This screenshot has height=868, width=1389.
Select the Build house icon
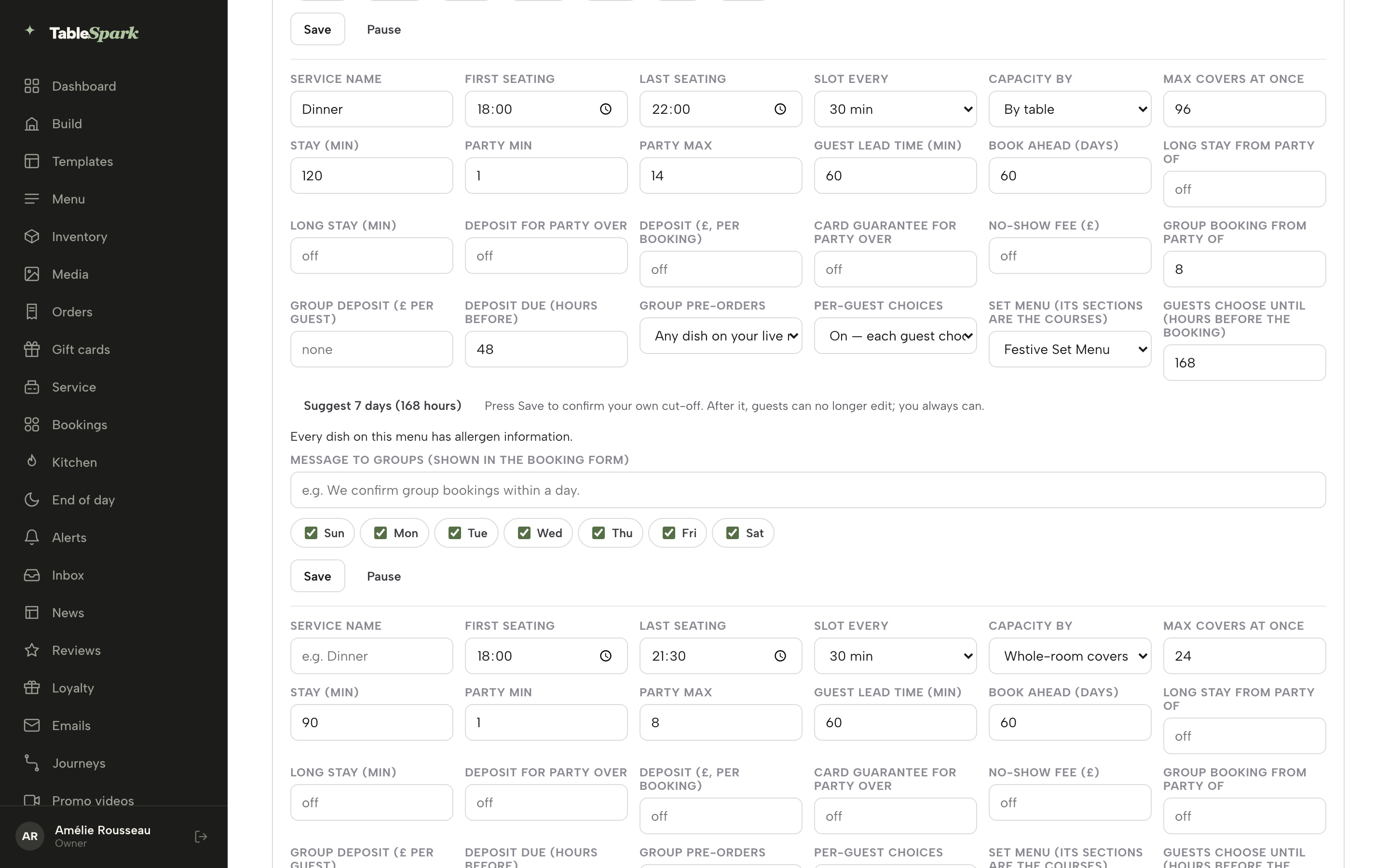[x=31, y=123]
